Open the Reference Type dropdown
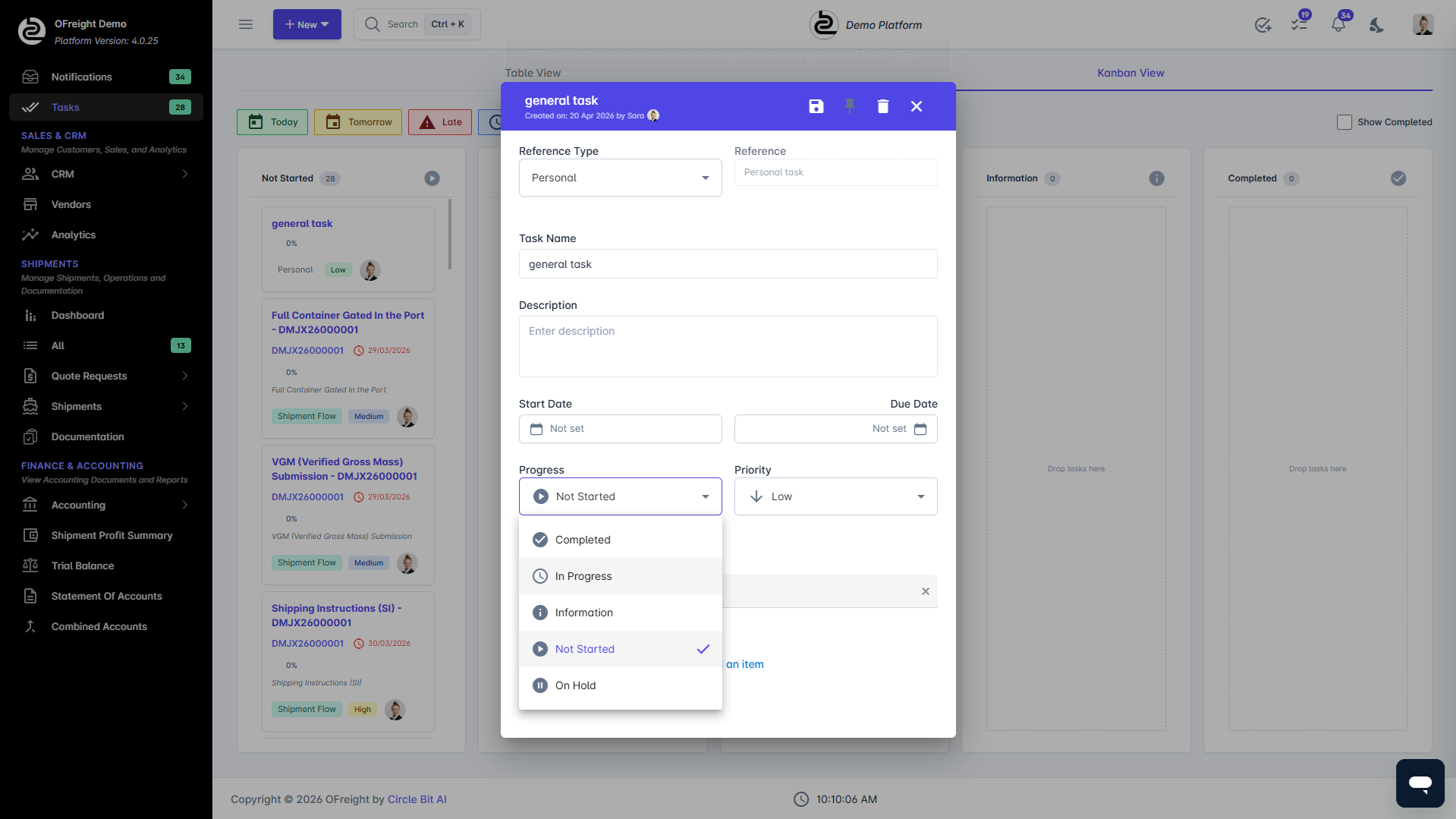Image resolution: width=1456 pixels, height=819 pixels. pyautogui.click(x=620, y=178)
